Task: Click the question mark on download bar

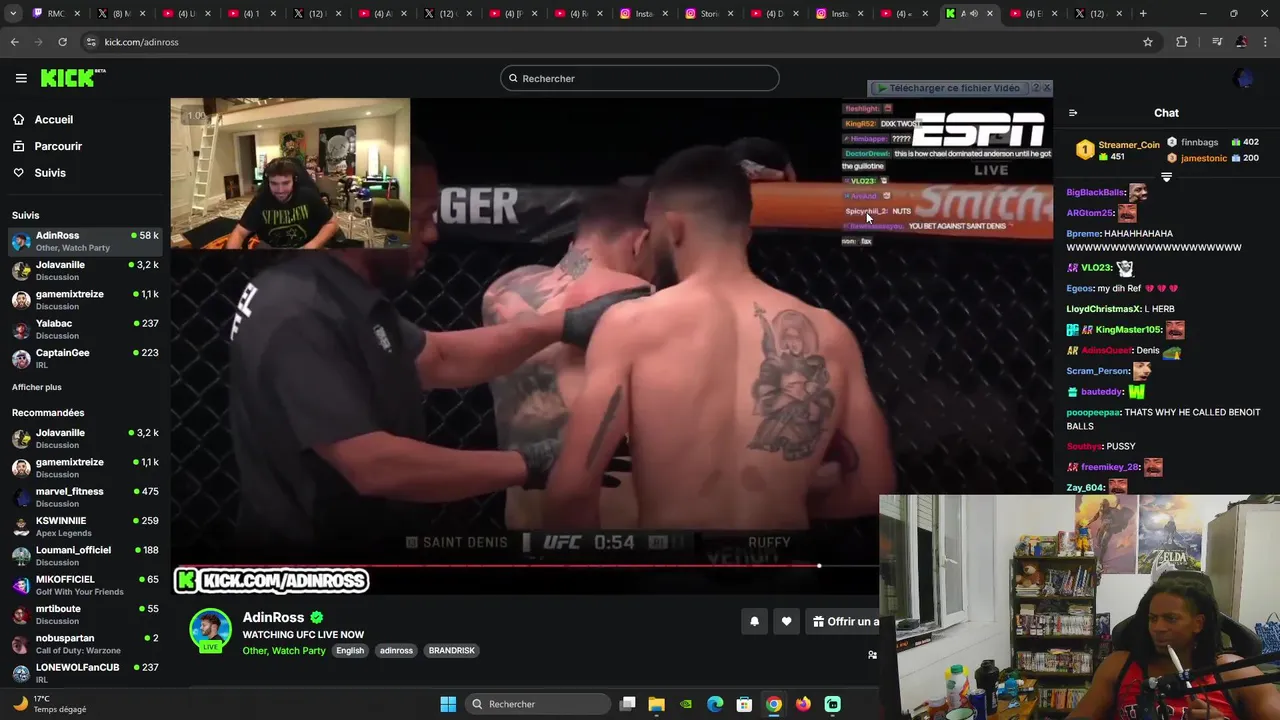Action: [1035, 88]
